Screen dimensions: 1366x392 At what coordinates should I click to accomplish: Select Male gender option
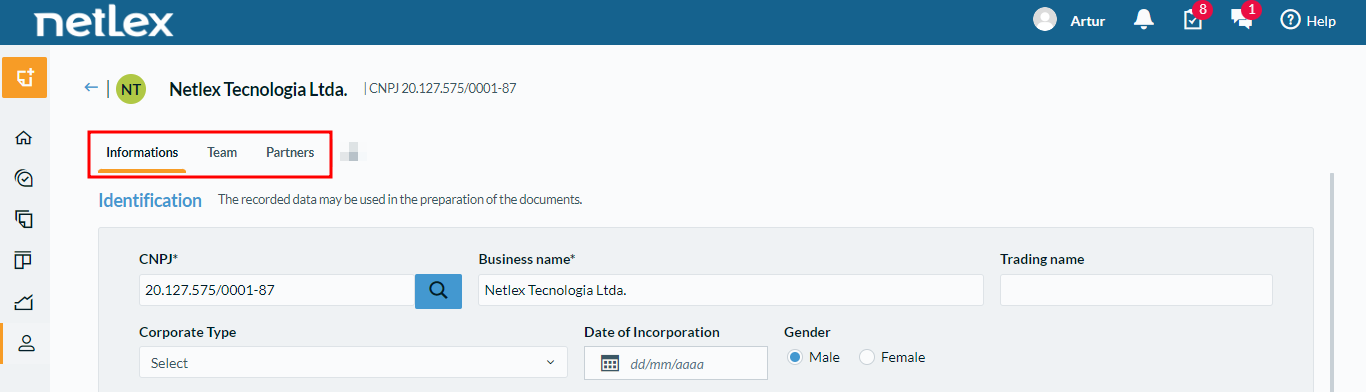pyautogui.click(x=795, y=357)
